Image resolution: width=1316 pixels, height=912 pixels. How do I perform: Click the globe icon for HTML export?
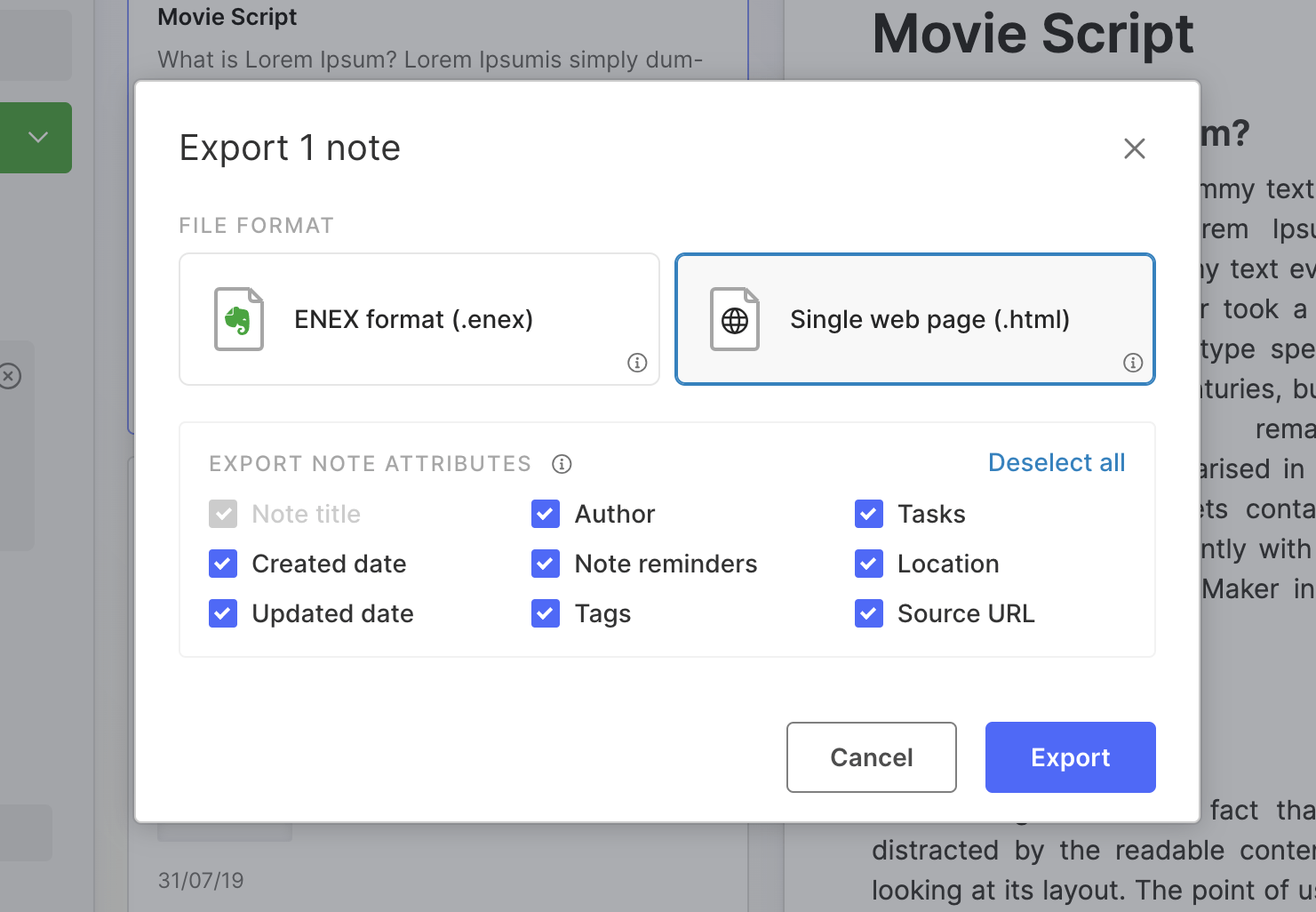point(733,319)
